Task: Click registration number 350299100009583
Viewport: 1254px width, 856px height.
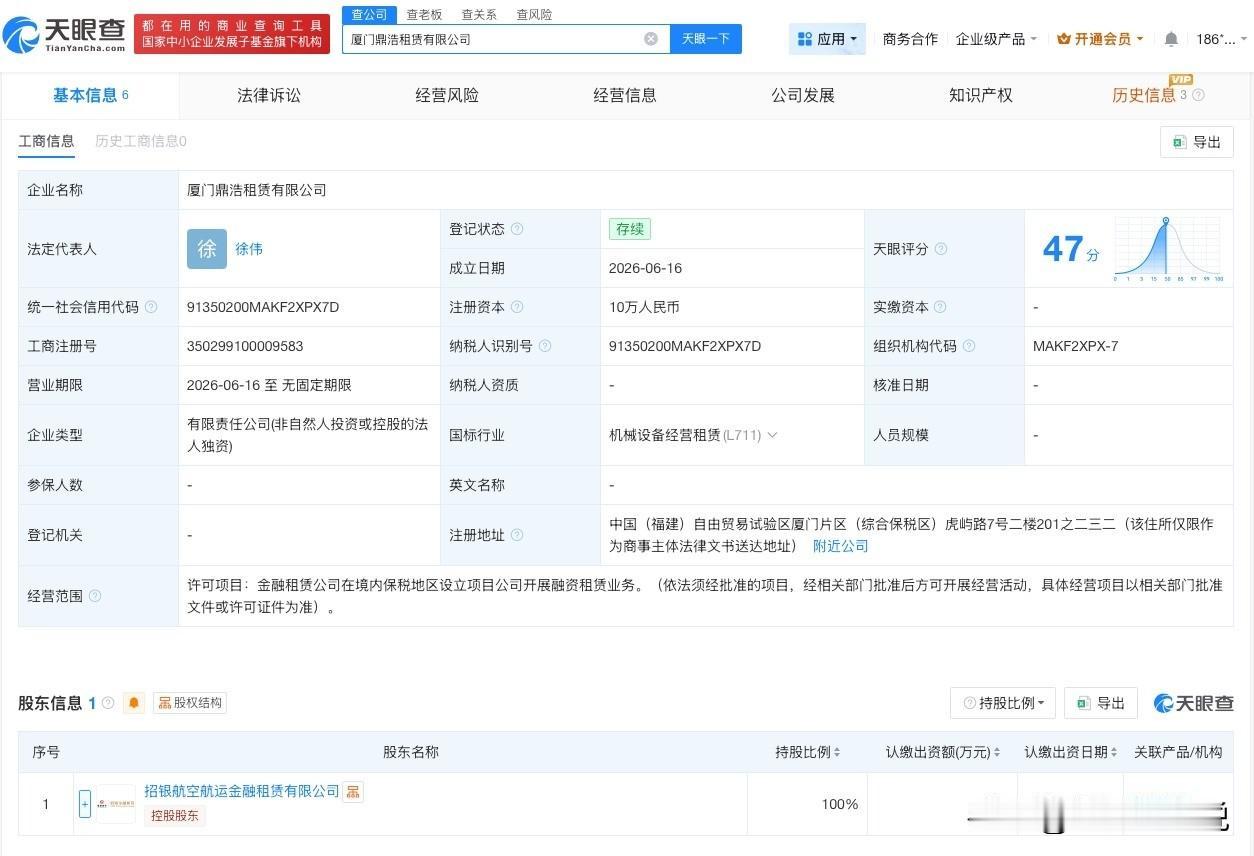Action: coord(245,346)
